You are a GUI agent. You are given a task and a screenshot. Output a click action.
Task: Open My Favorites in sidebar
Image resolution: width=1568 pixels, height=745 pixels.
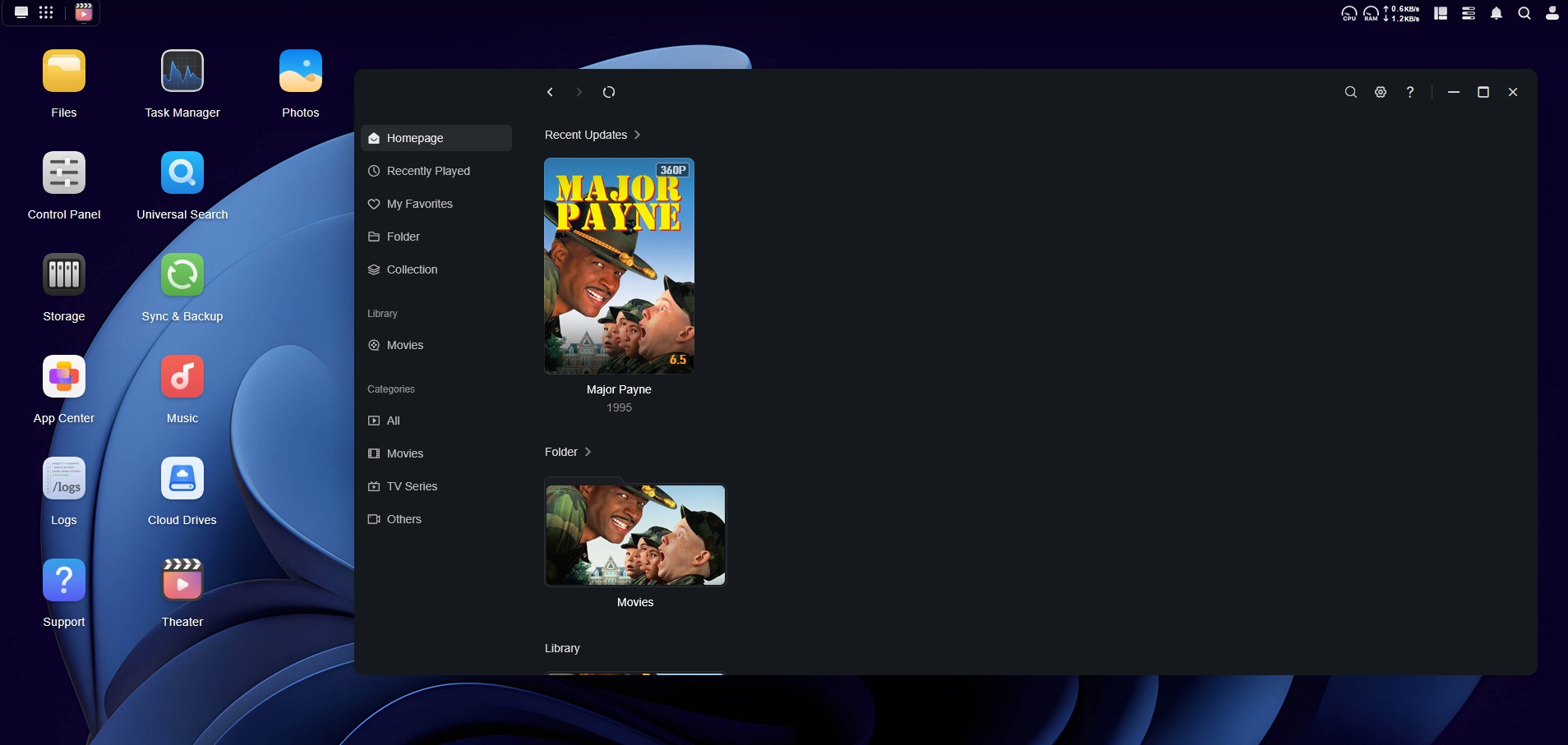(419, 204)
